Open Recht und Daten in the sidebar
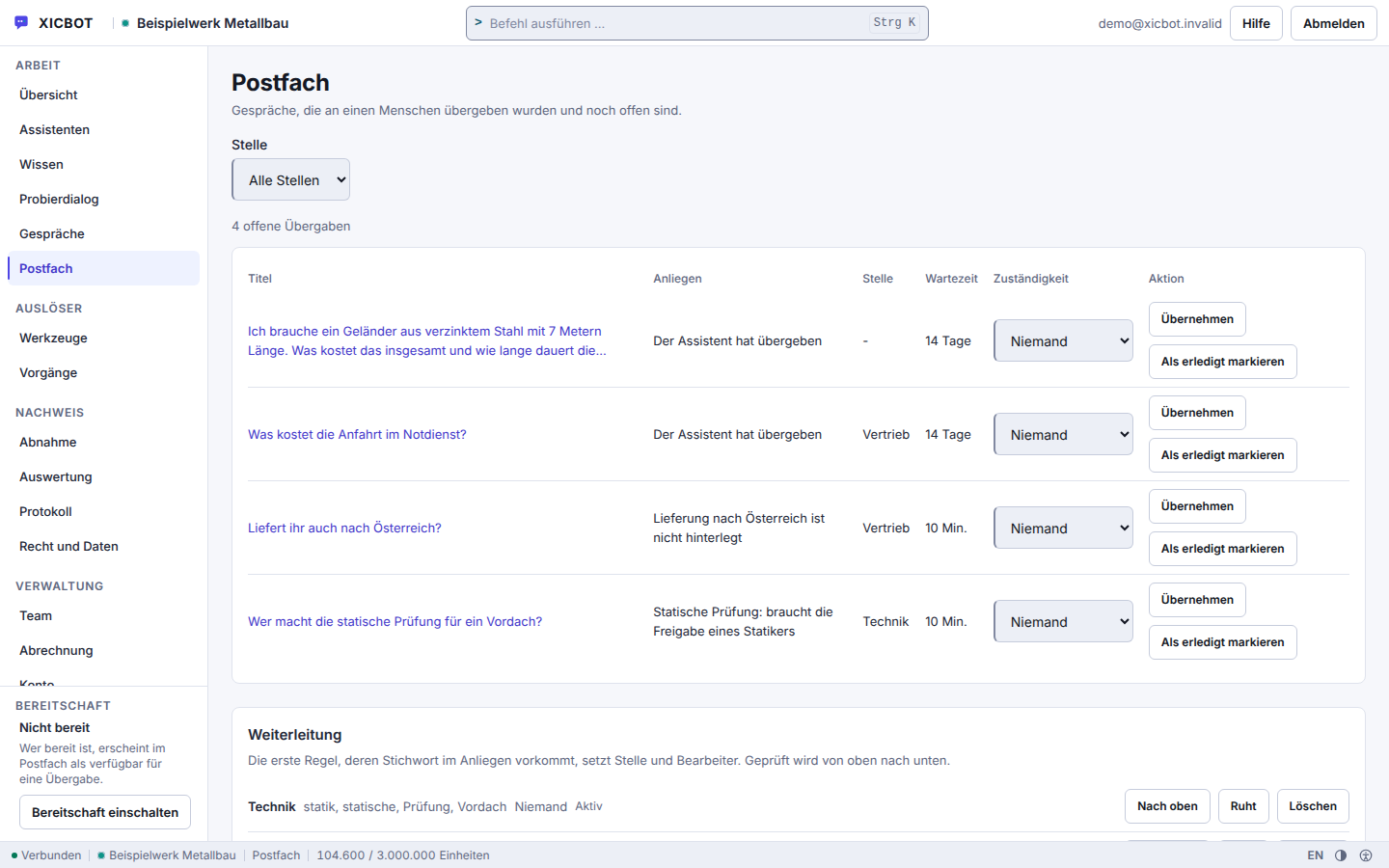 point(103,546)
